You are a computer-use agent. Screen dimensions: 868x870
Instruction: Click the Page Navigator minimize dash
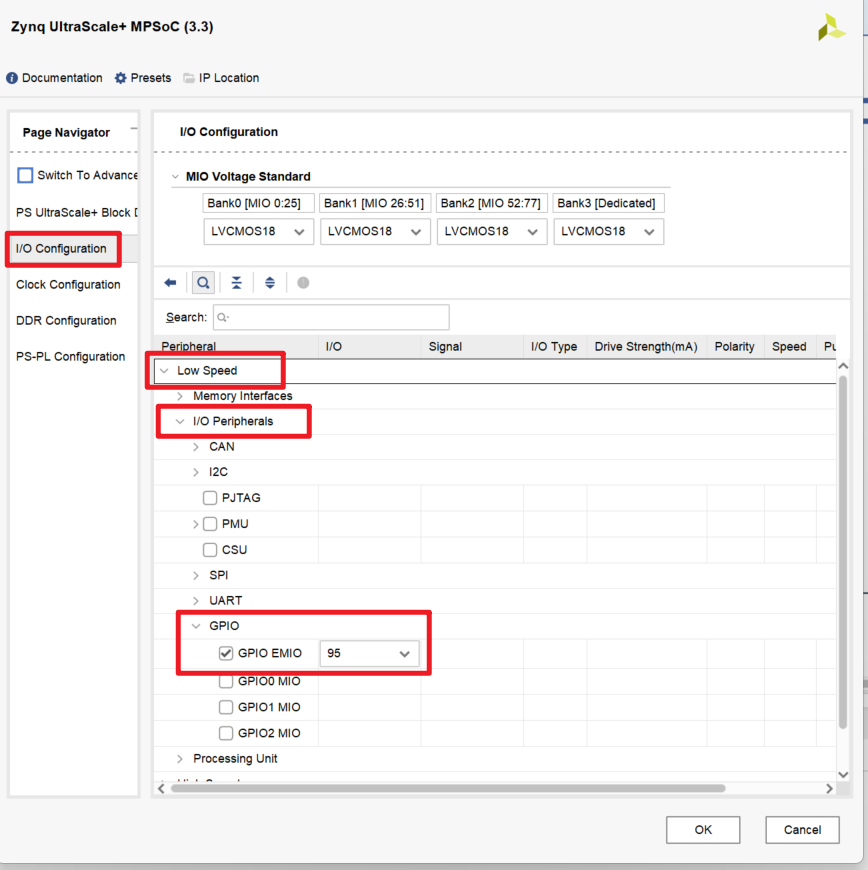point(134,129)
